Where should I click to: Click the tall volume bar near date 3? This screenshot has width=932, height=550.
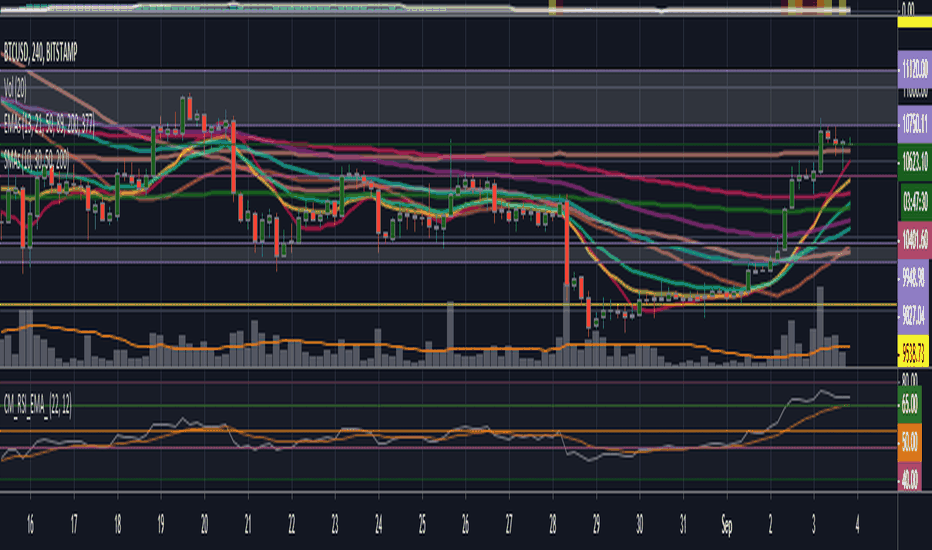[x=820, y=326]
